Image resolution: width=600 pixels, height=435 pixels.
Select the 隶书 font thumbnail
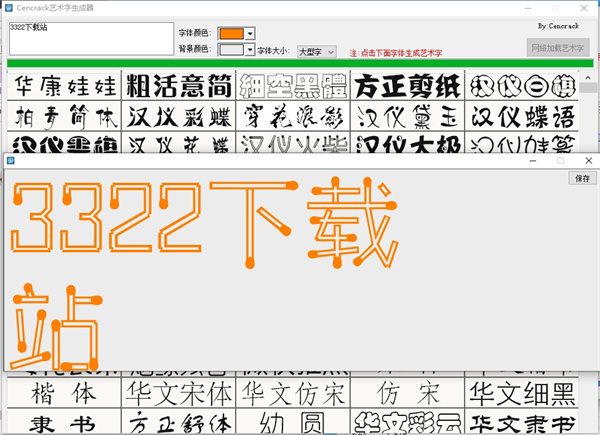[x=64, y=422]
